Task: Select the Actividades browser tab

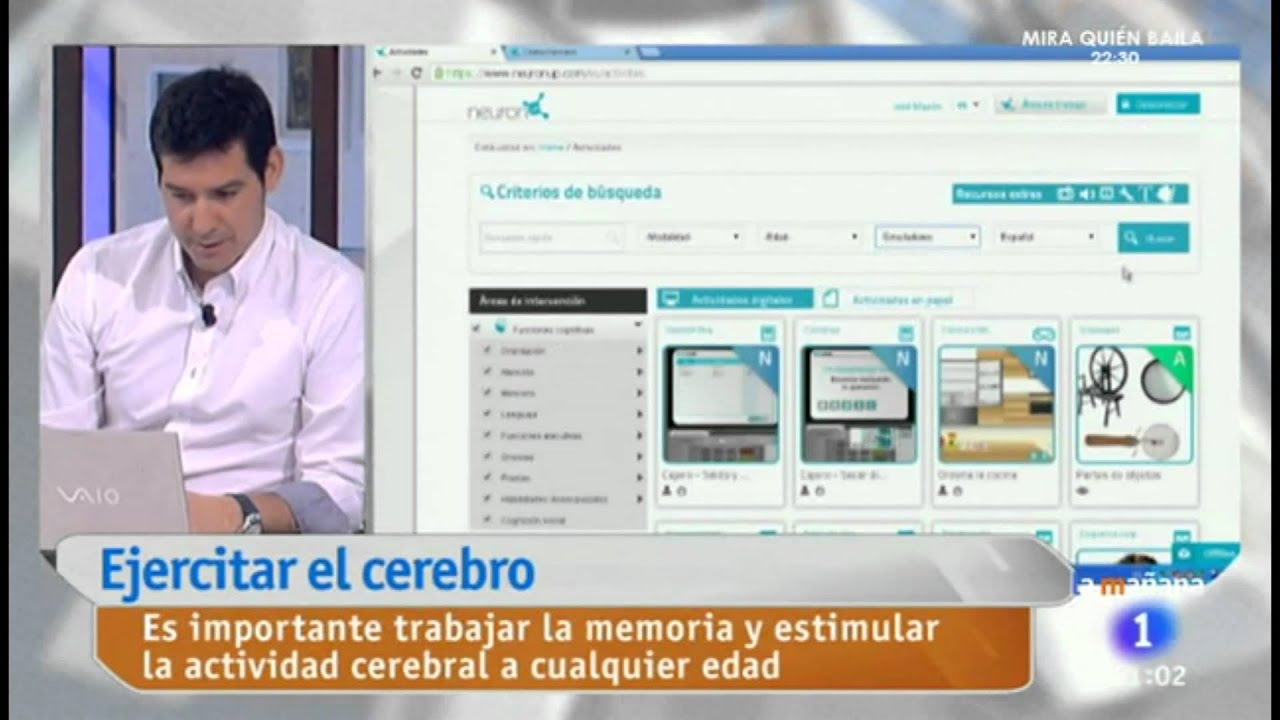Action: pos(436,51)
